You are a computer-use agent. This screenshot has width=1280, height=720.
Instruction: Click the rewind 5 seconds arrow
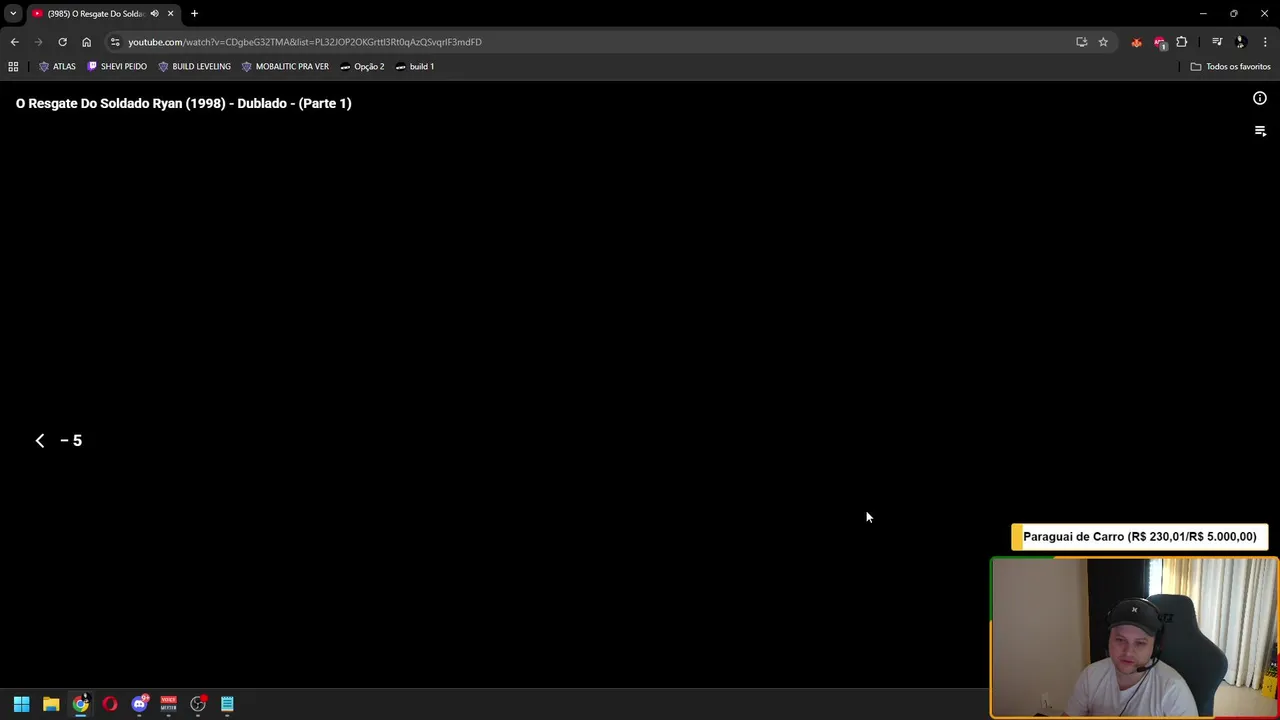(x=40, y=440)
